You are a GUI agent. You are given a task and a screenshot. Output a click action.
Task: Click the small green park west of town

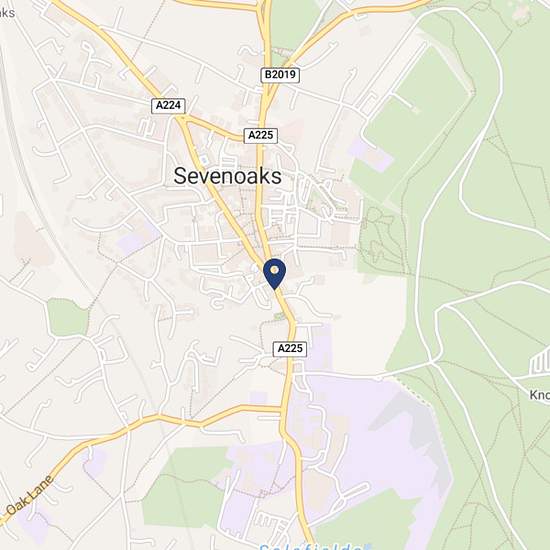pyautogui.click(x=67, y=318)
